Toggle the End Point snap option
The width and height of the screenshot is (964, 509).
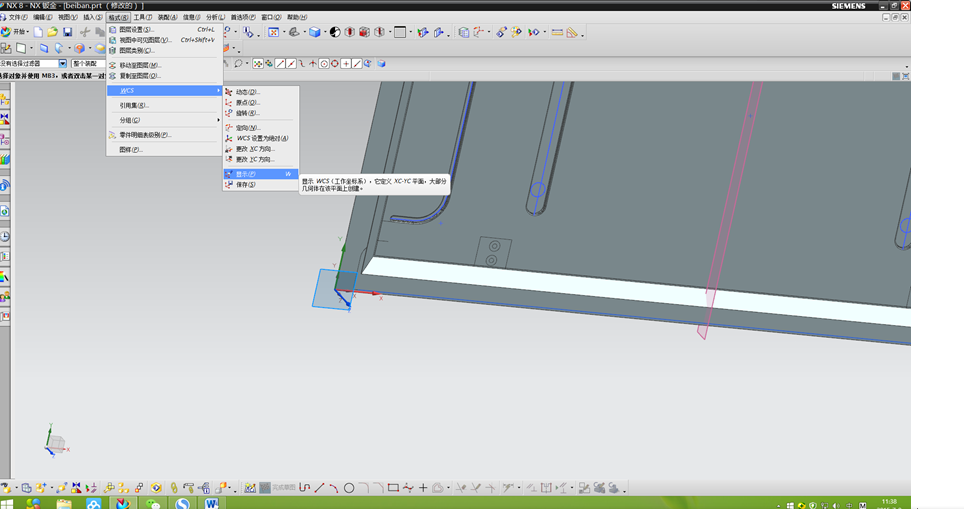pyautogui.click(x=280, y=63)
